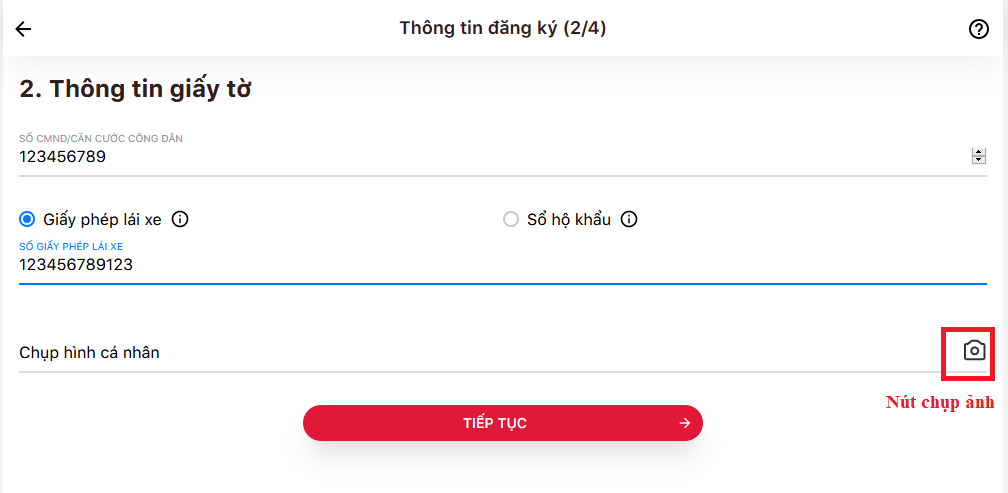Tap the camera icon to take photo
Screen dimensions: 1008x493
[974, 351]
